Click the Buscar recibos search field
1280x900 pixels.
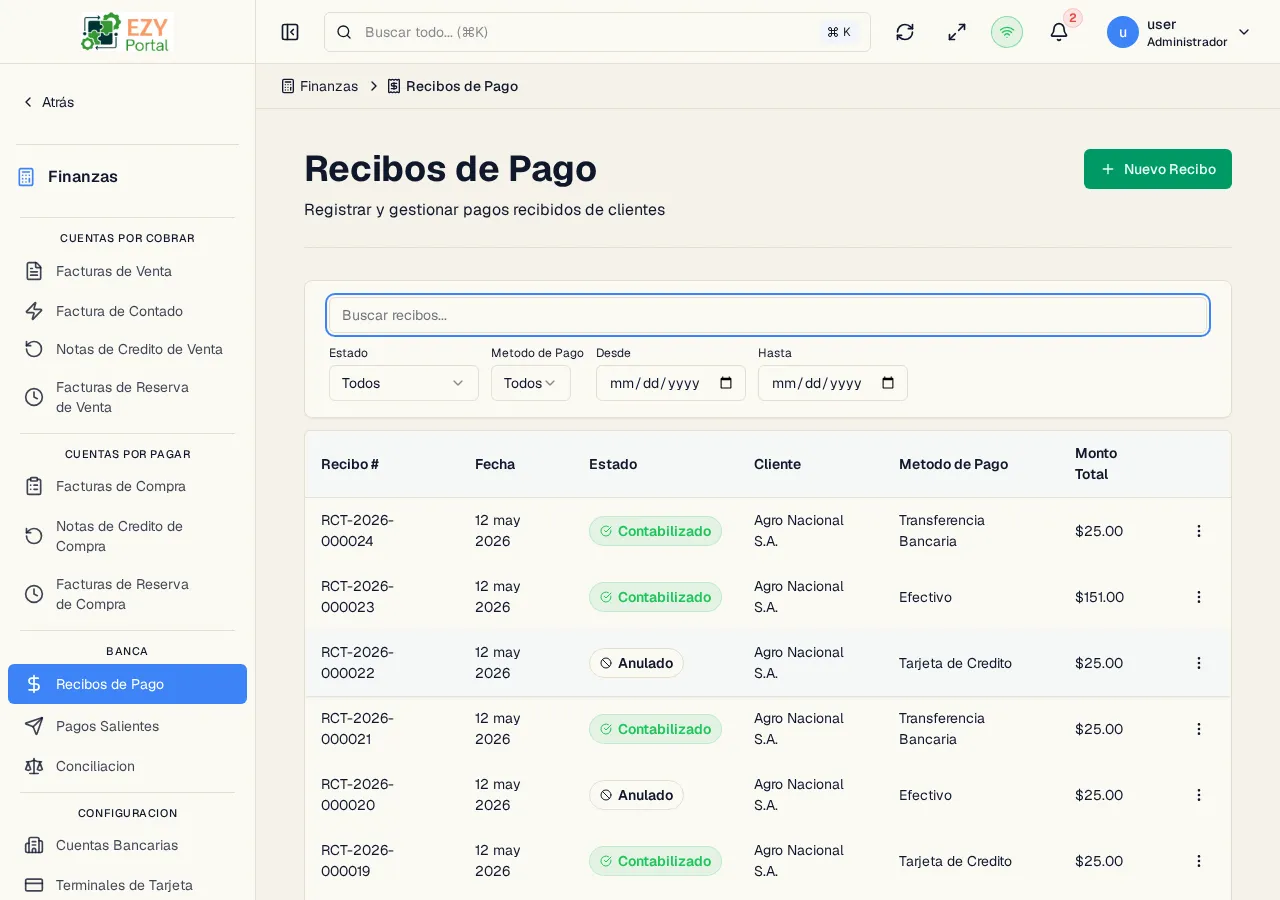(x=768, y=315)
